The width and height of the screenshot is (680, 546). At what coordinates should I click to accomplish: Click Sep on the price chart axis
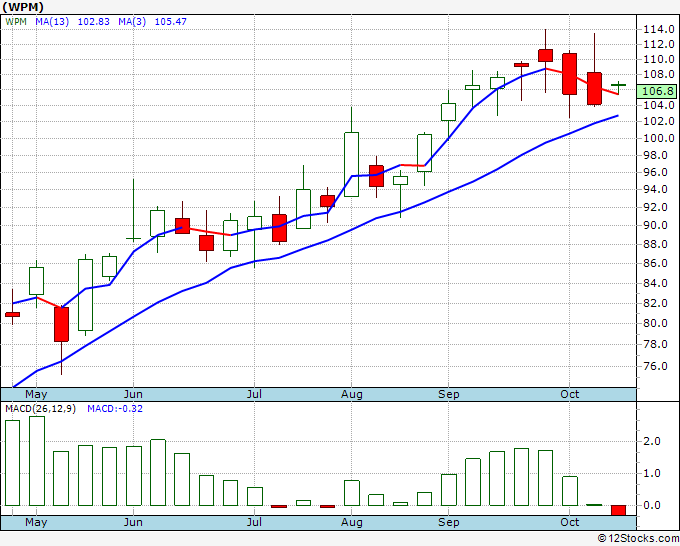coord(448,394)
